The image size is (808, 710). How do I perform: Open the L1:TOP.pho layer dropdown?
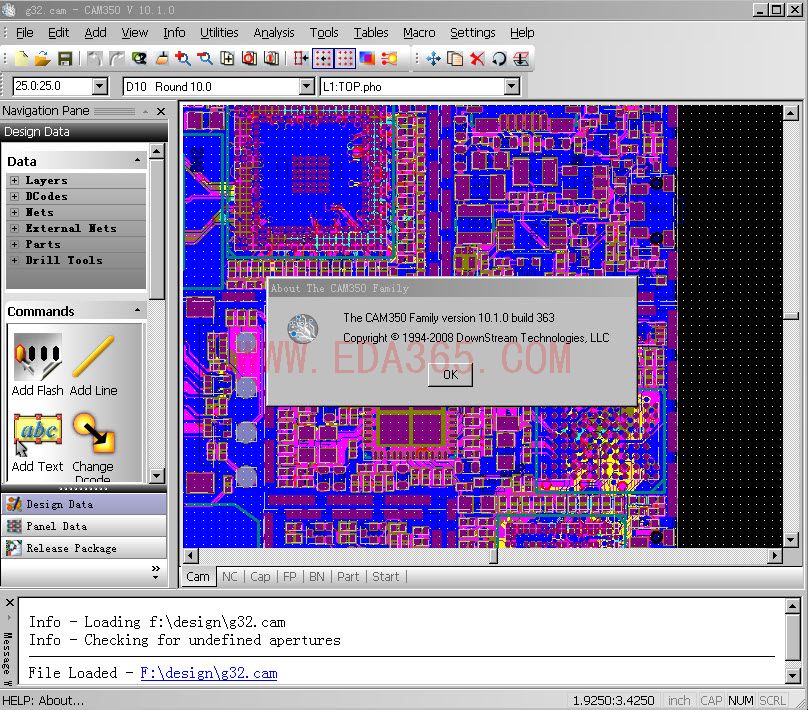click(512, 86)
